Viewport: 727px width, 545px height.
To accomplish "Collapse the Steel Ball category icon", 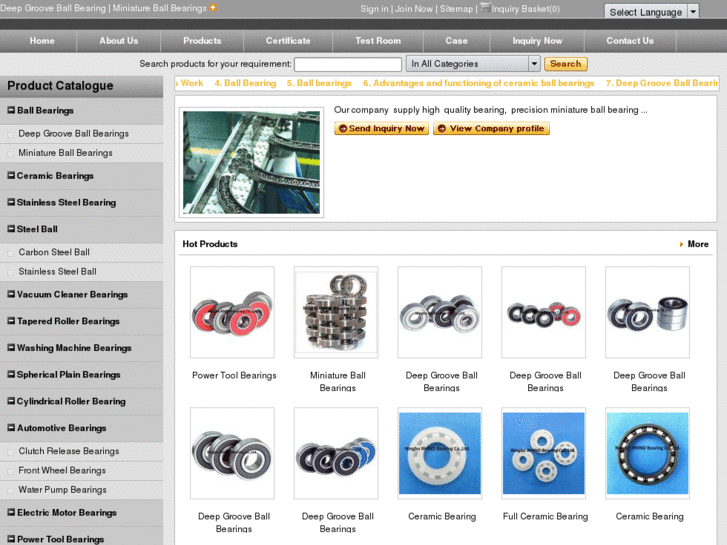I will 11,229.
